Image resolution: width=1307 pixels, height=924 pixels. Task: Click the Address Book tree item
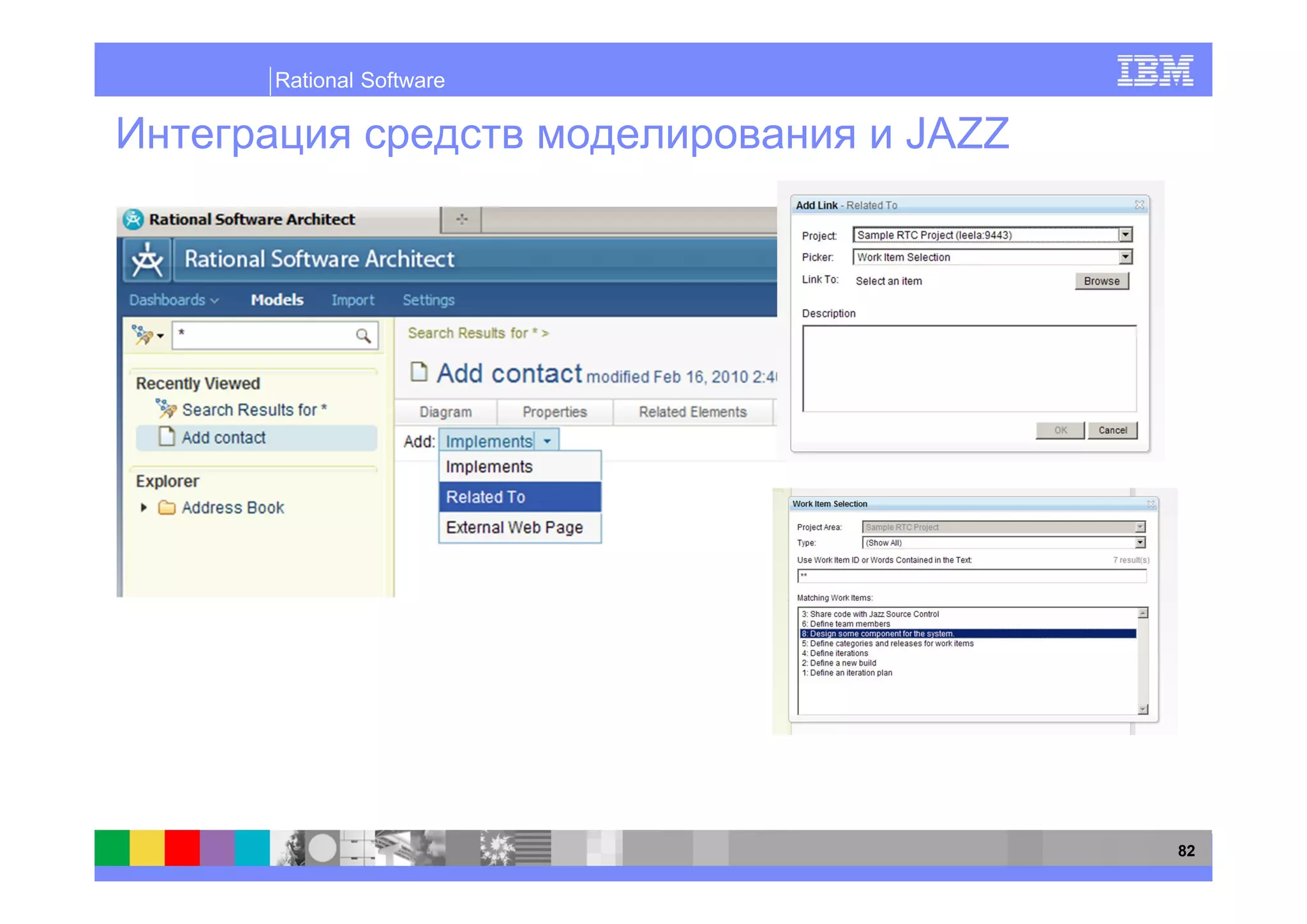pyautogui.click(x=233, y=508)
